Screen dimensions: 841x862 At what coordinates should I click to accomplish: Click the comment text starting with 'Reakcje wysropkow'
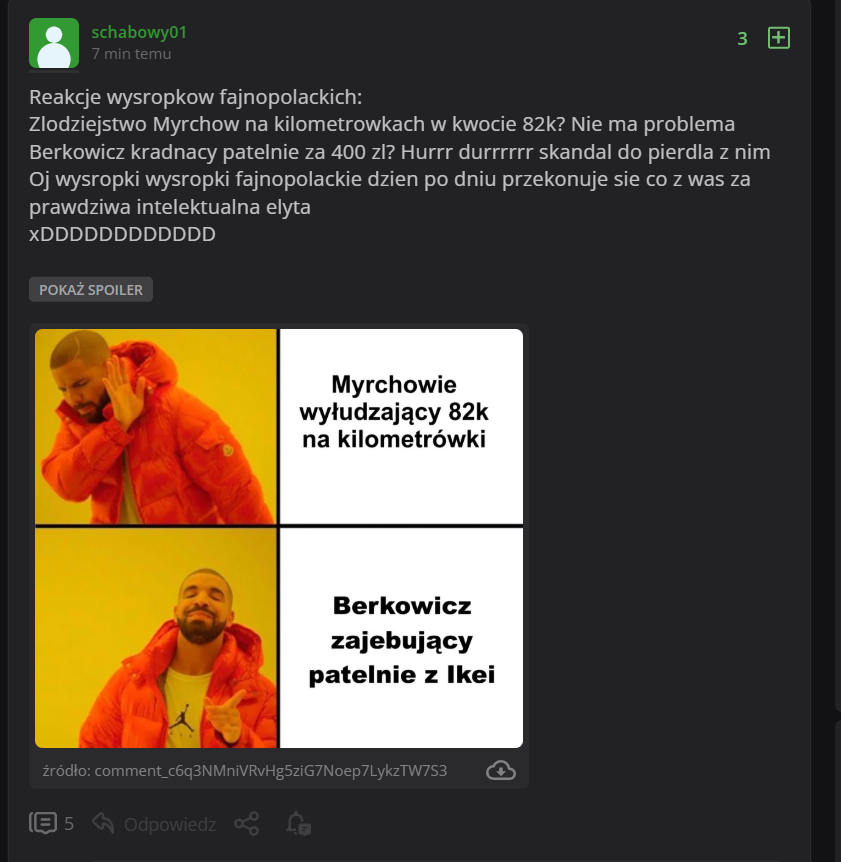point(196,97)
